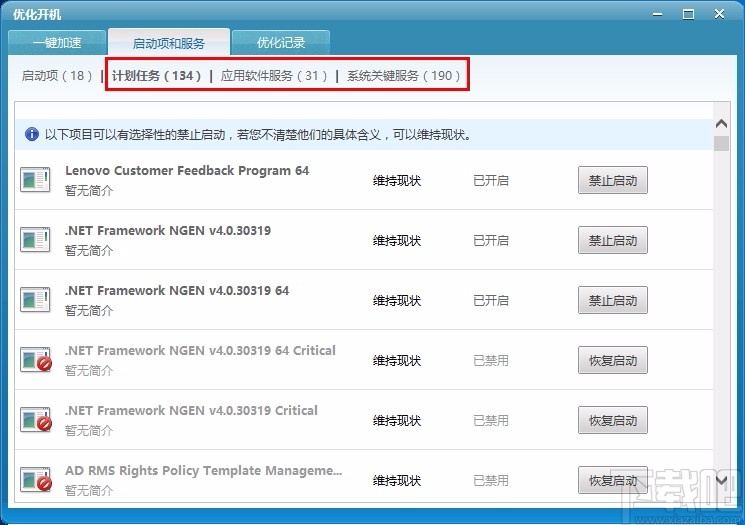Restore startup for AD RMS Rights Policy task
The width and height of the screenshot is (745, 525).
tap(612, 480)
